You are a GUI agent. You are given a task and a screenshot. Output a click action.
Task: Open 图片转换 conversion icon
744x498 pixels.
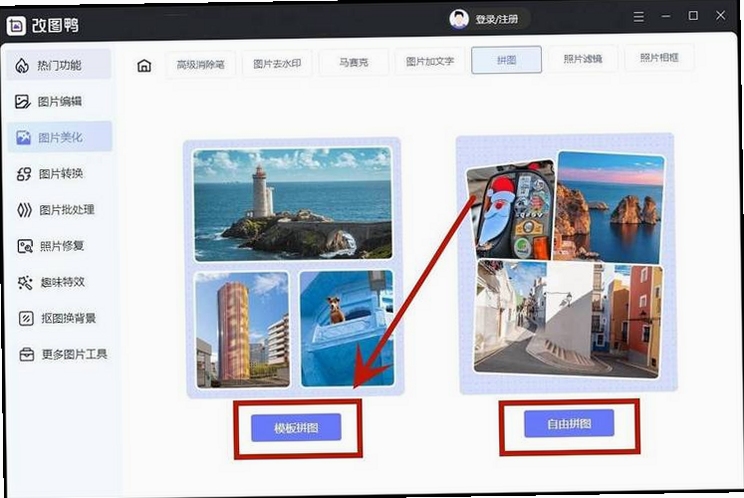[24, 174]
